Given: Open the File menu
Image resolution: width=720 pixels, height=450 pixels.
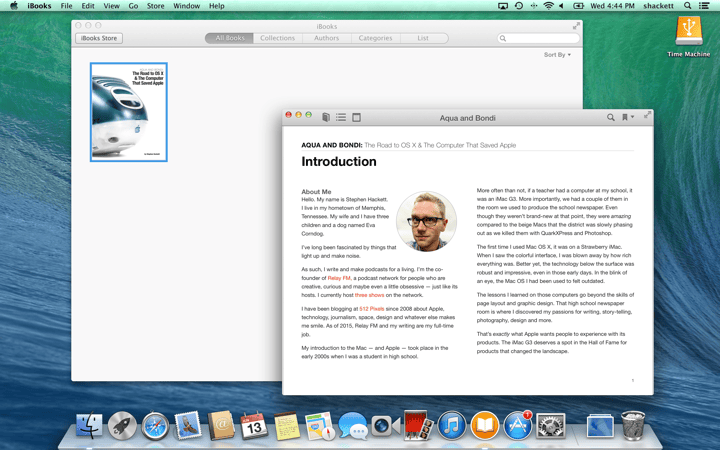Looking at the screenshot, I should [66, 6].
